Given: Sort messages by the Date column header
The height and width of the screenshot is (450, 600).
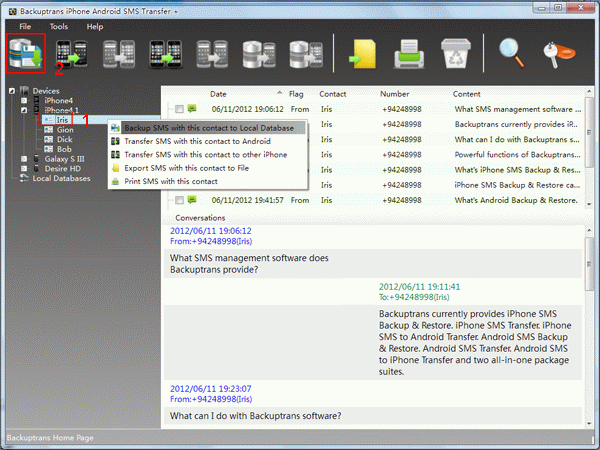Looking at the screenshot, I should [218, 94].
